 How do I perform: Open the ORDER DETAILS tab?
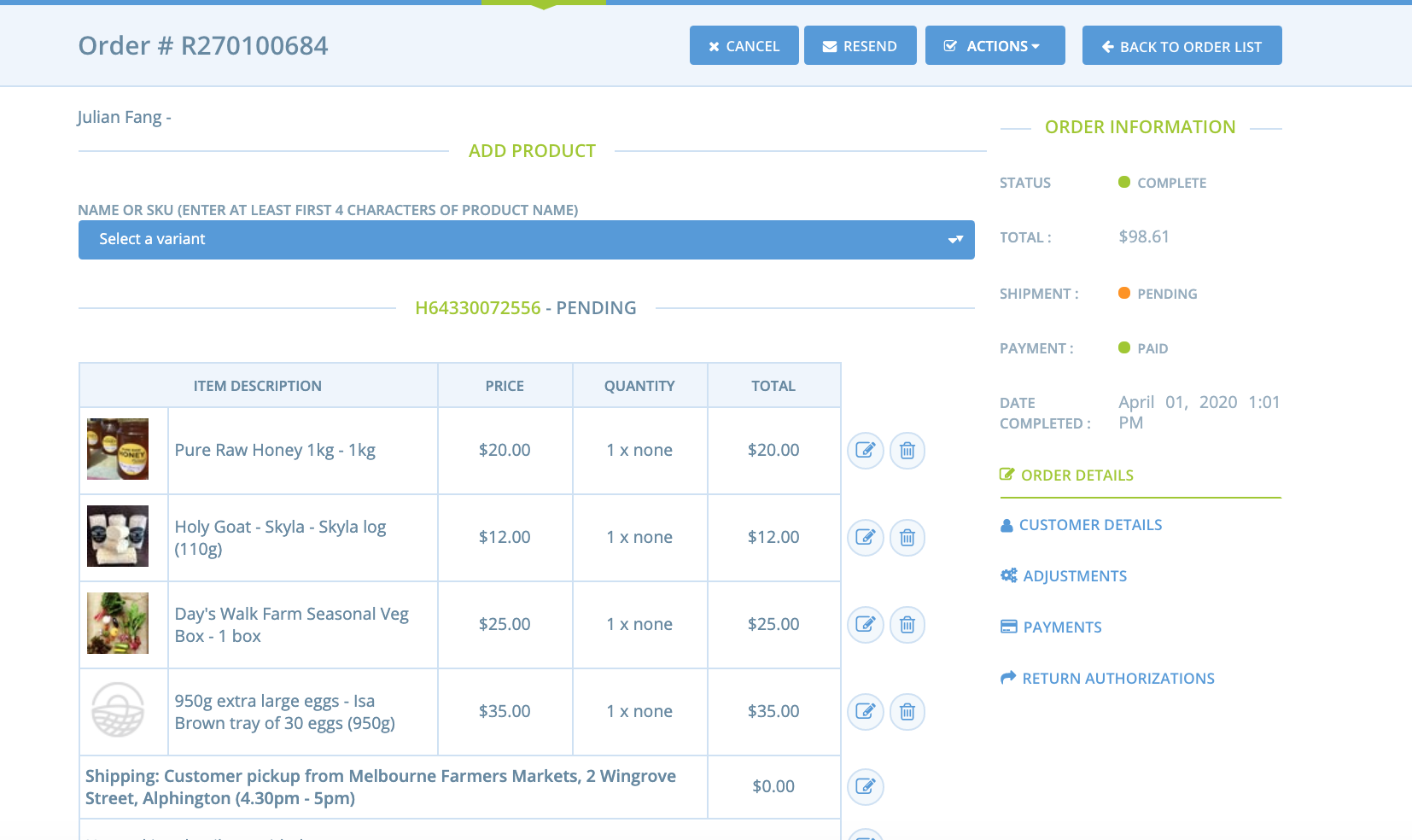click(x=1067, y=475)
